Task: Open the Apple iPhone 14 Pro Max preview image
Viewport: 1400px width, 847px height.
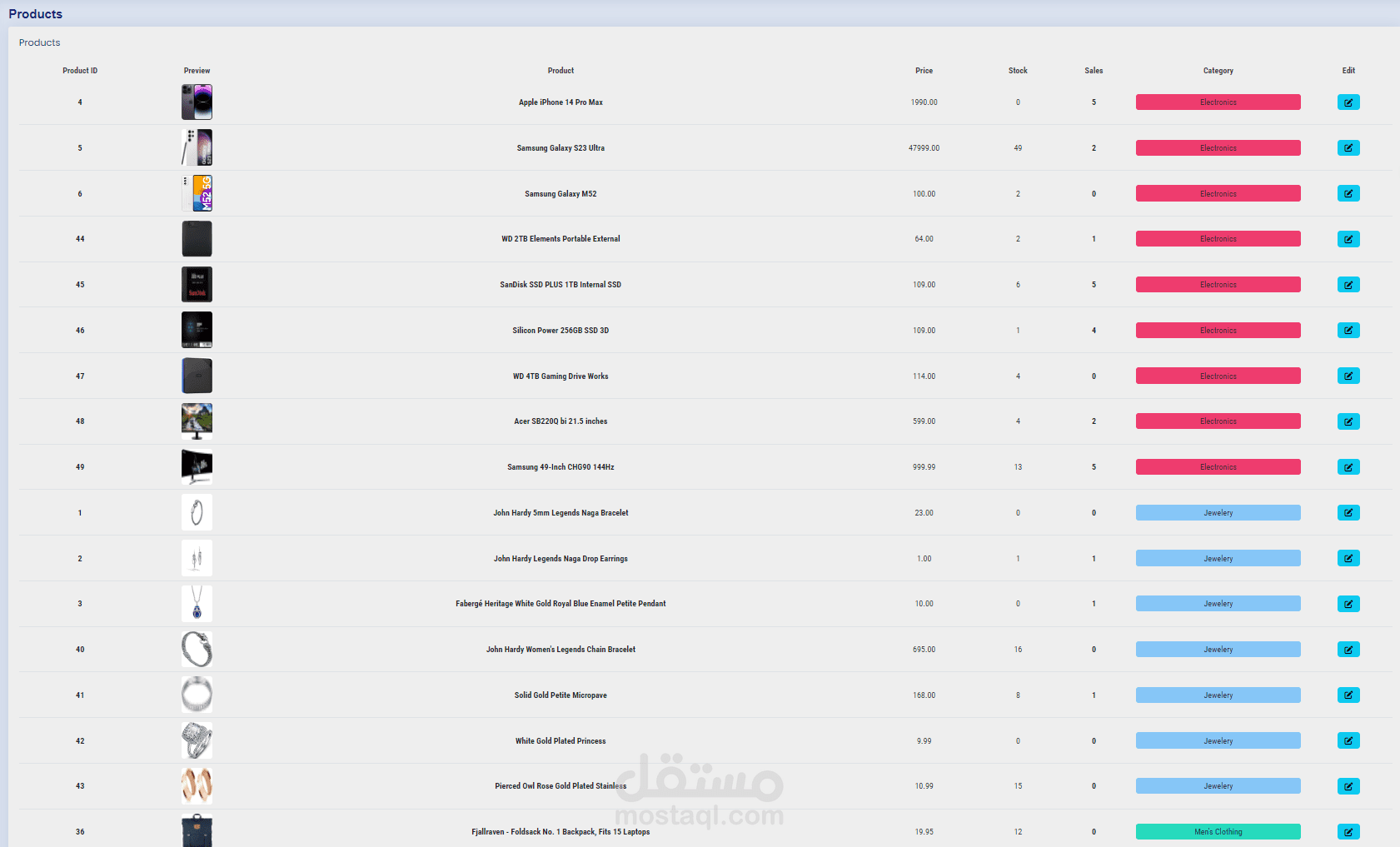Action: pos(197,102)
